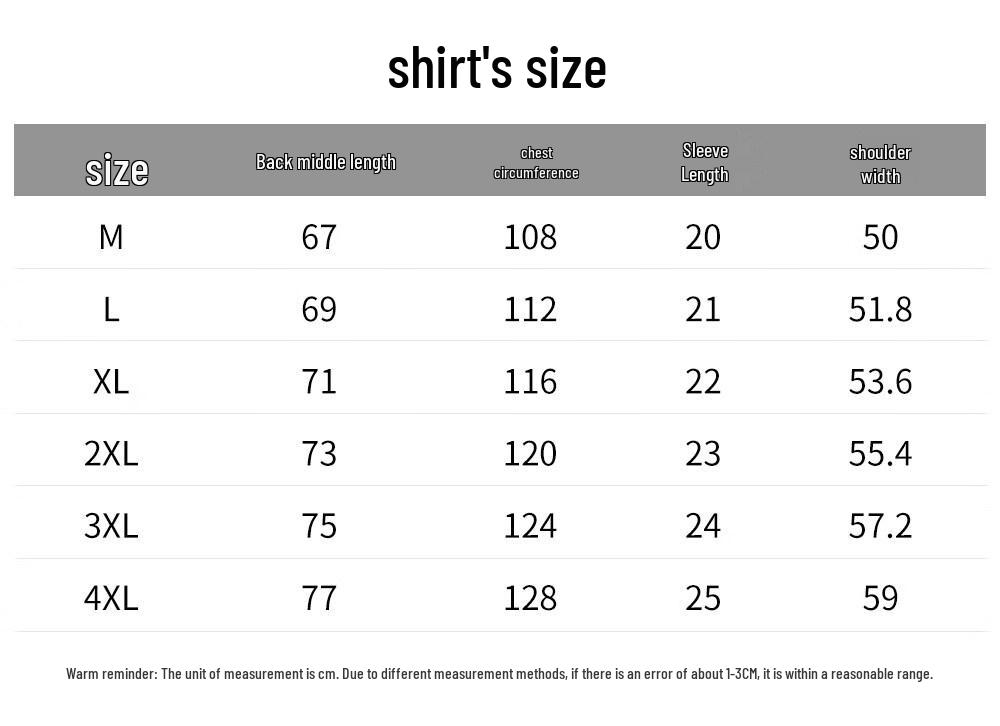
Task: Select the 59 shoulder width value
Action: [880, 598]
